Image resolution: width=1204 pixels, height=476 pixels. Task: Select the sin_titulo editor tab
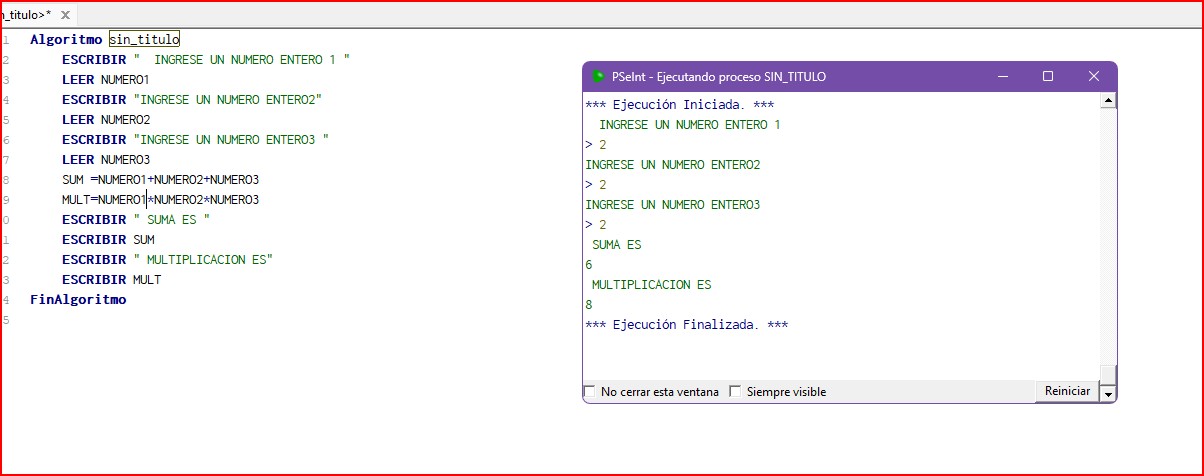click(x=24, y=16)
